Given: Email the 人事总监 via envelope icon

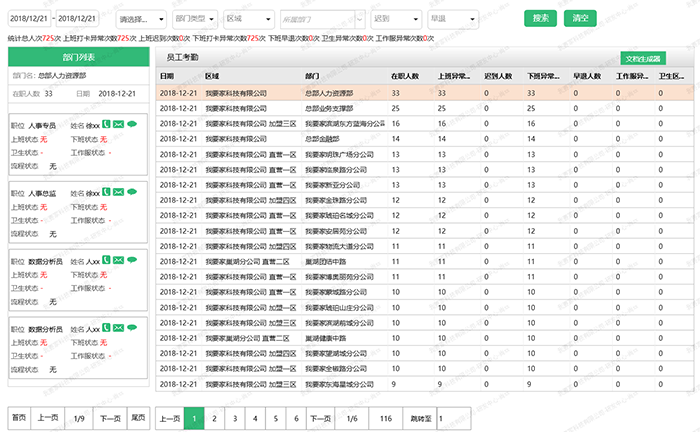Looking at the screenshot, I should point(118,192).
